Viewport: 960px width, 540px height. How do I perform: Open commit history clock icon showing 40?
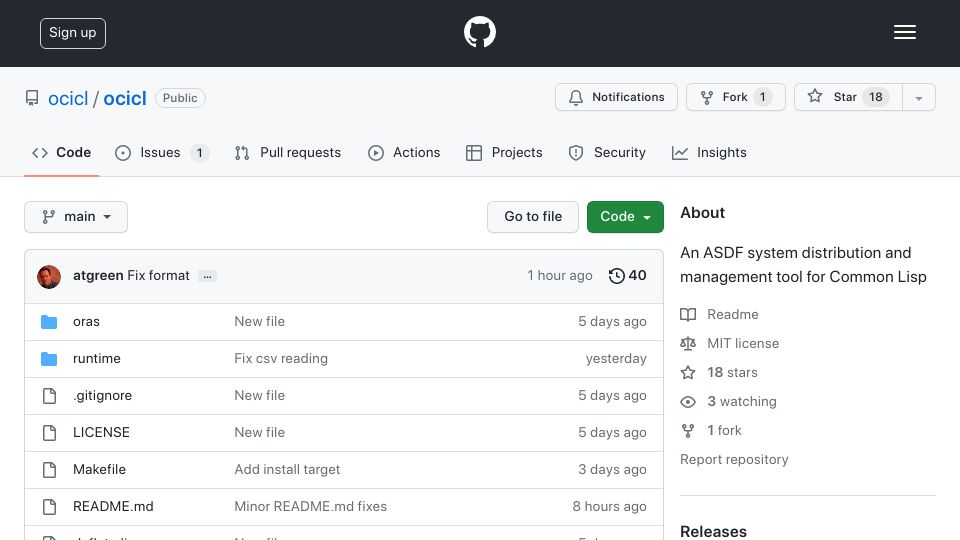tap(616, 276)
